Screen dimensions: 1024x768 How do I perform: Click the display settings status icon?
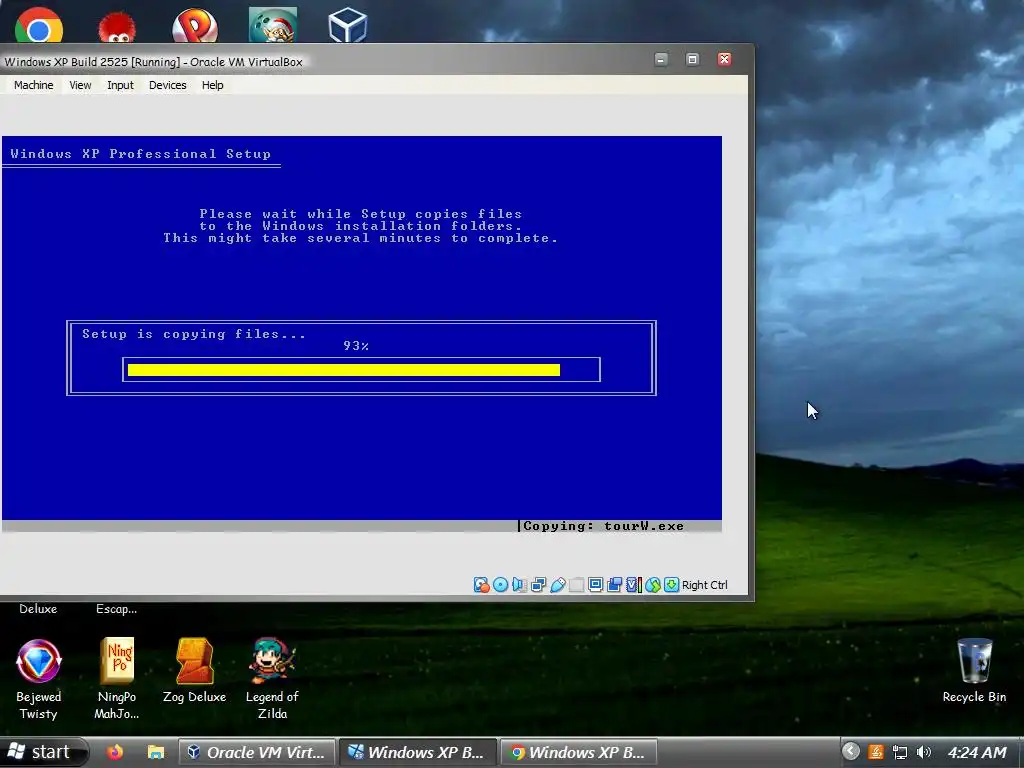click(595, 584)
